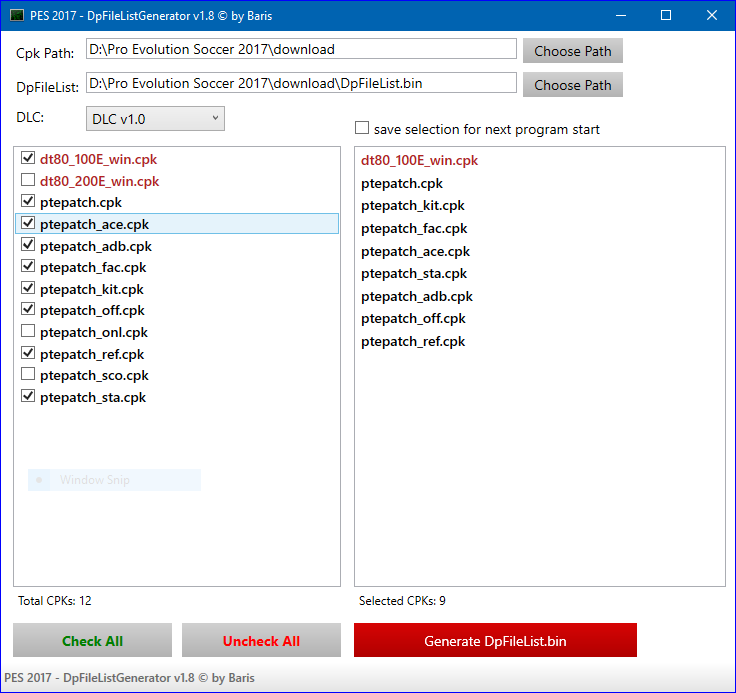The height and width of the screenshot is (693, 736).
Task: Uncheck the ptepatch_off.cpk checkbox
Action: pos(28,309)
